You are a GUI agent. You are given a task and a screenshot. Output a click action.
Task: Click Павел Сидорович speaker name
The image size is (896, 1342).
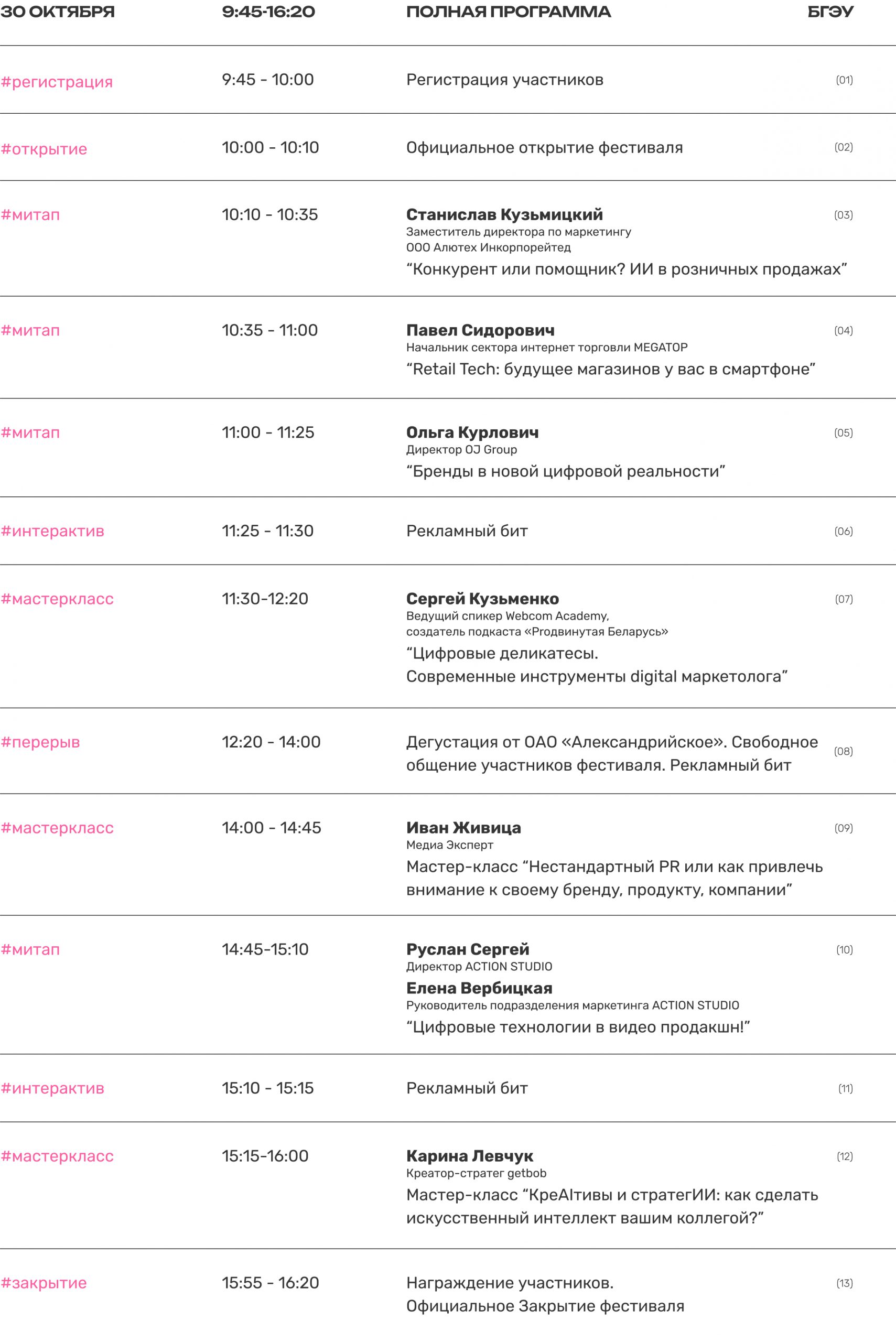click(x=480, y=330)
